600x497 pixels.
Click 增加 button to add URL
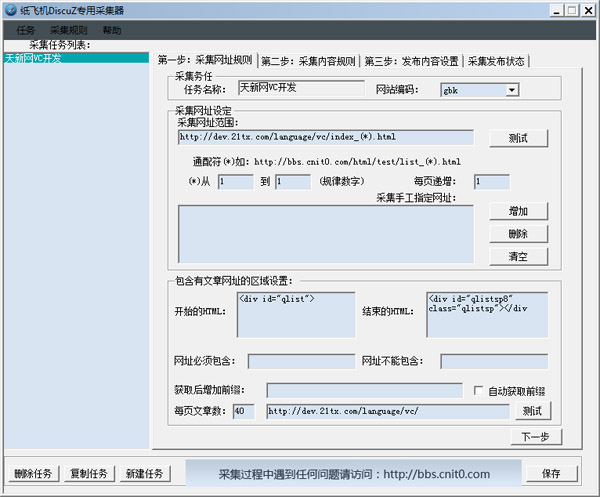[x=518, y=212]
